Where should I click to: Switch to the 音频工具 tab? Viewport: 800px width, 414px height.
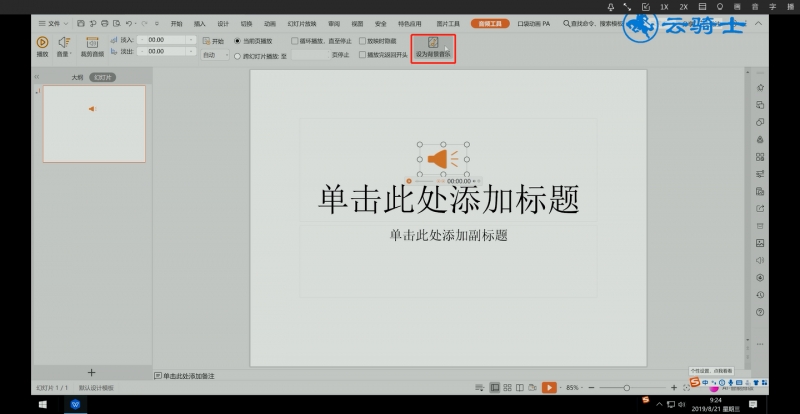[x=490, y=23]
